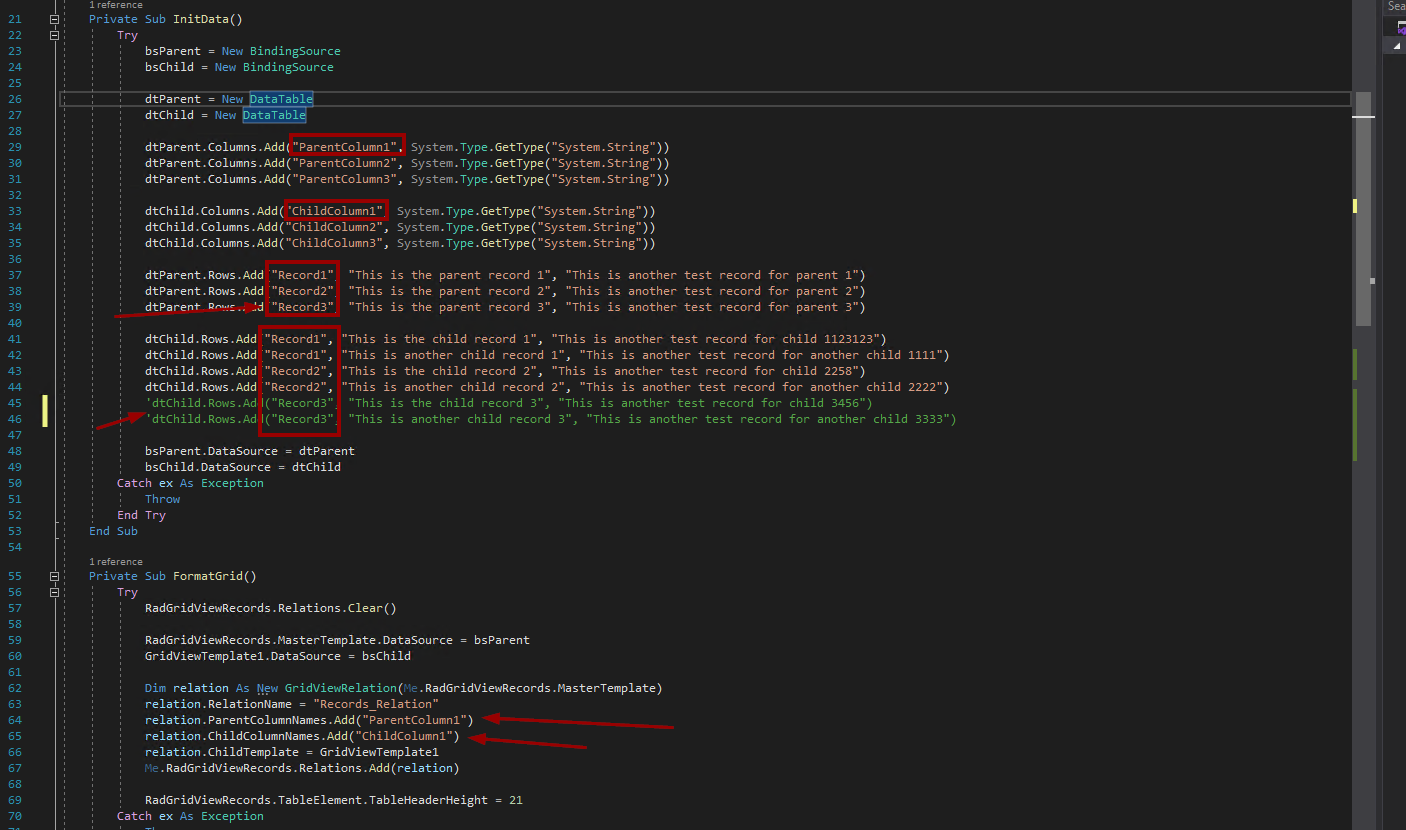
Task: Collapse the FormatGrid sub outline box
Action: (x=55, y=576)
